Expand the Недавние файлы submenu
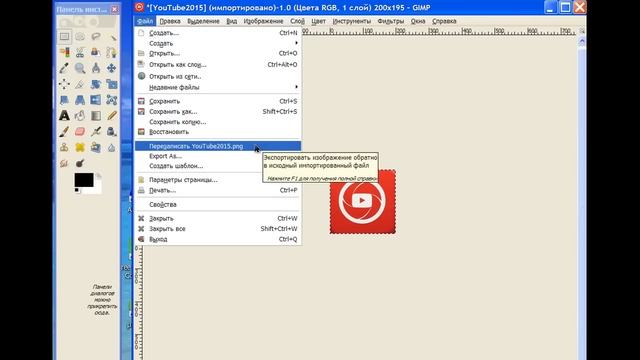 click(218, 87)
